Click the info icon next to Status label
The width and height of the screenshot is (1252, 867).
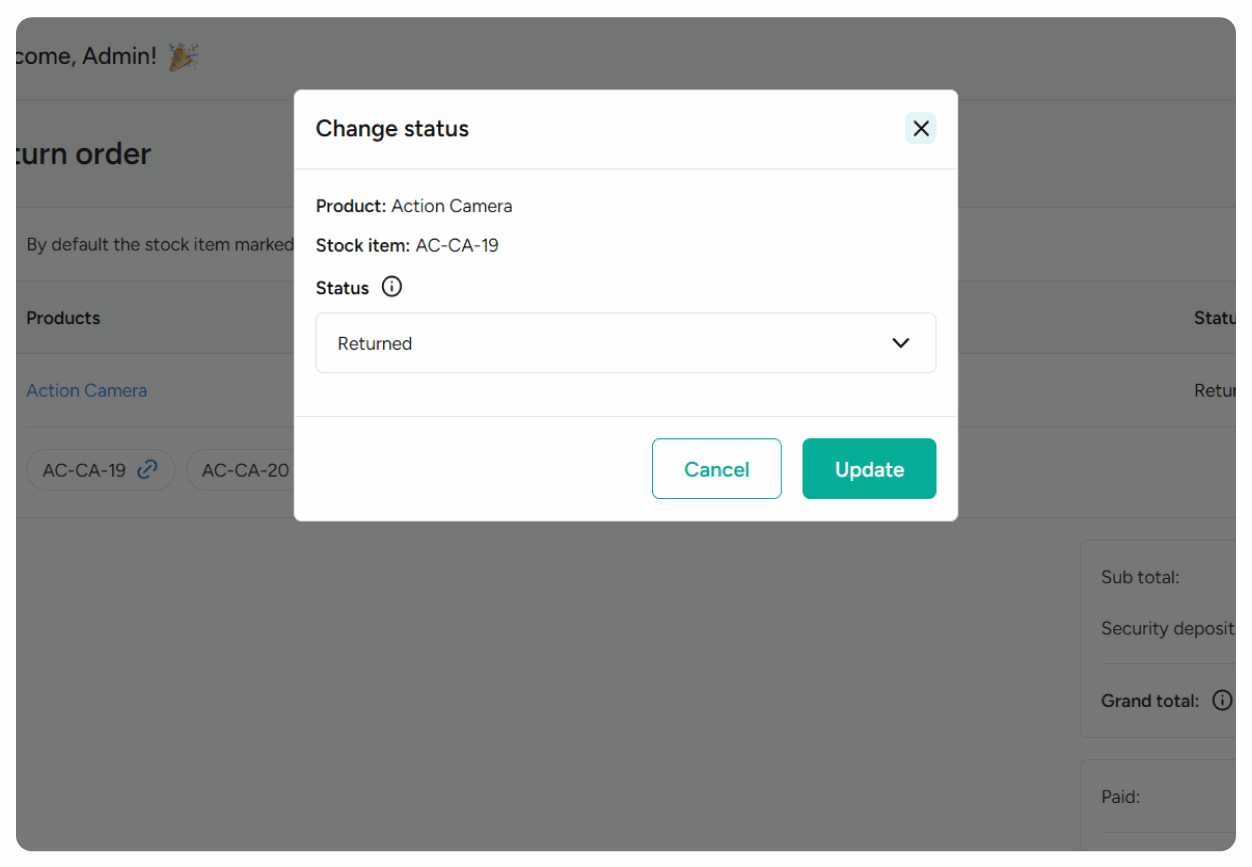pos(391,287)
